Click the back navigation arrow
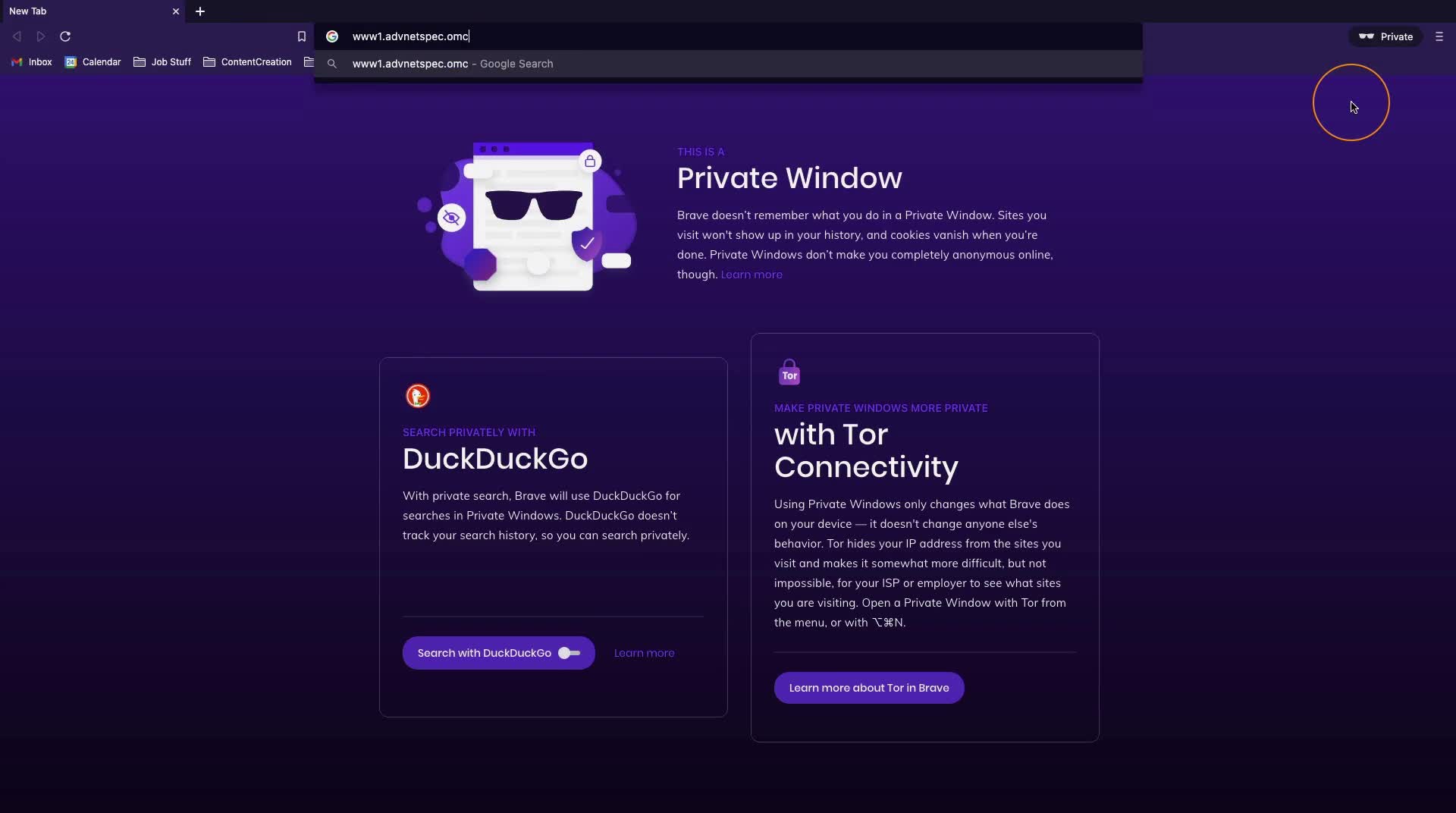 click(x=17, y=36)
